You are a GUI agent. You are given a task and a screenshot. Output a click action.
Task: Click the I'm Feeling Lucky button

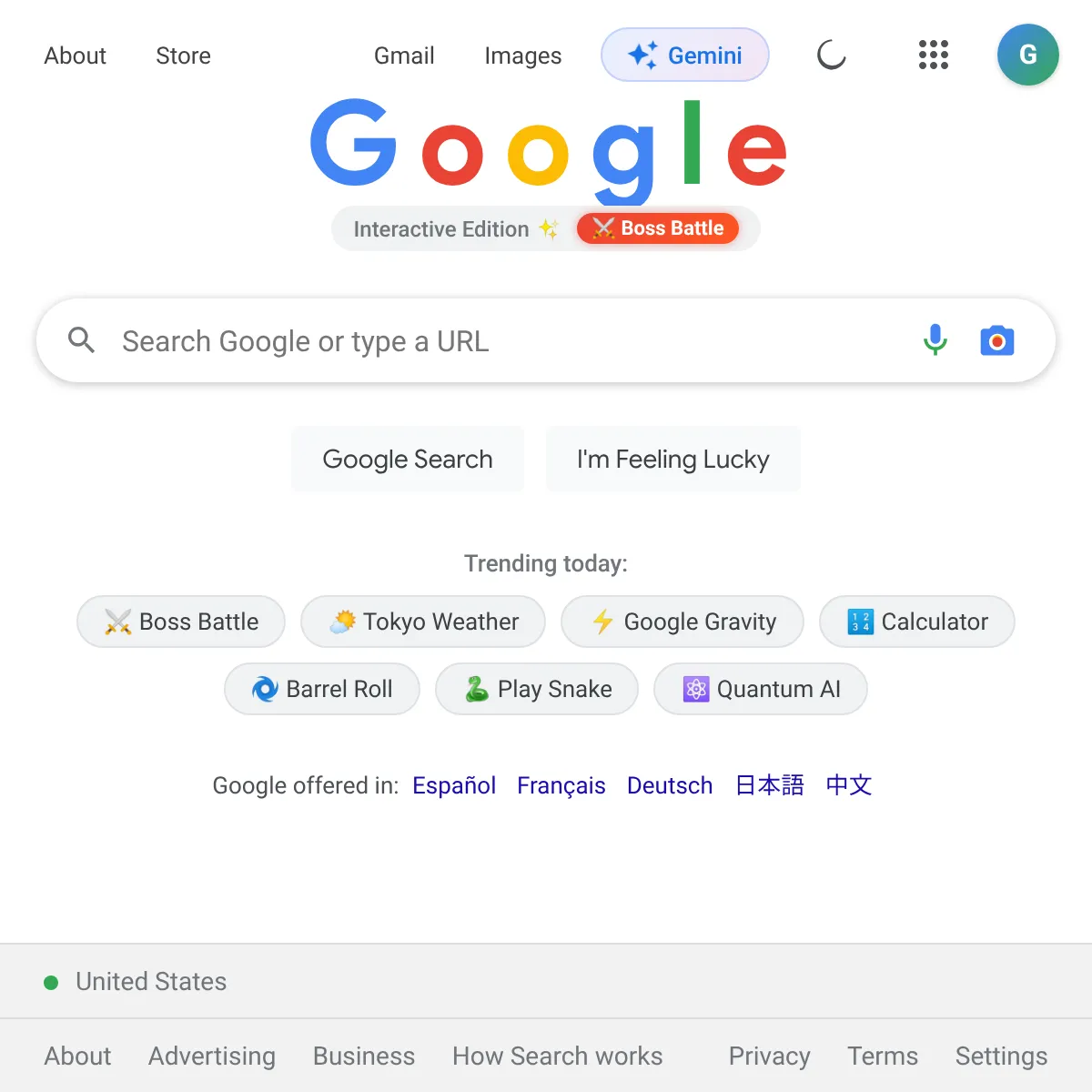673,459
